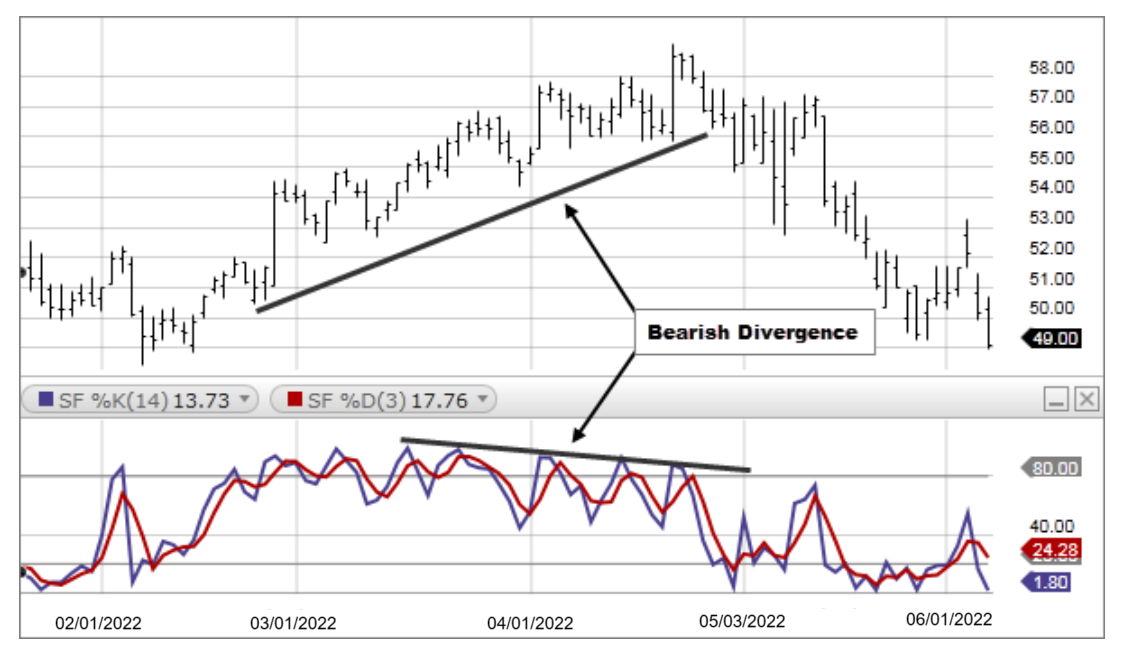
Task: Open the SF %K(14) dropdown arrow
Action: coord(244,401)
